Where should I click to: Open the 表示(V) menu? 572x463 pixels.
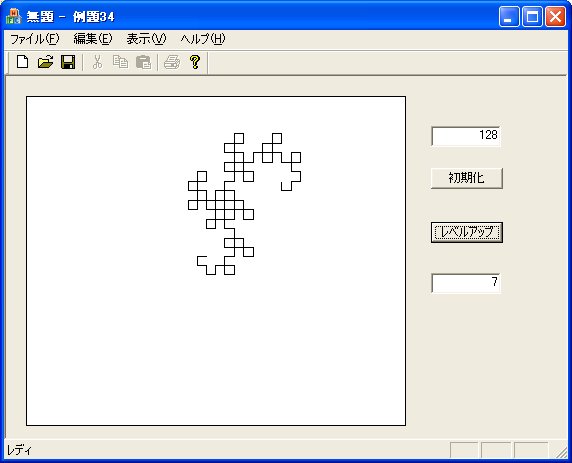coord(146,39)
